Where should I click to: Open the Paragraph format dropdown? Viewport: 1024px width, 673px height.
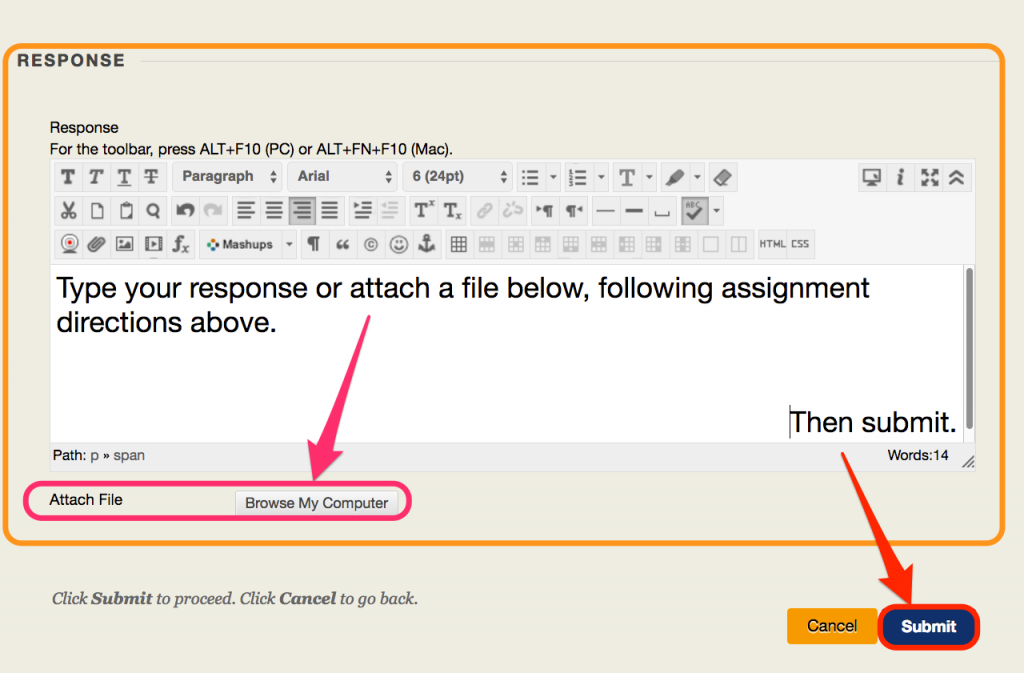pos(227,177)
